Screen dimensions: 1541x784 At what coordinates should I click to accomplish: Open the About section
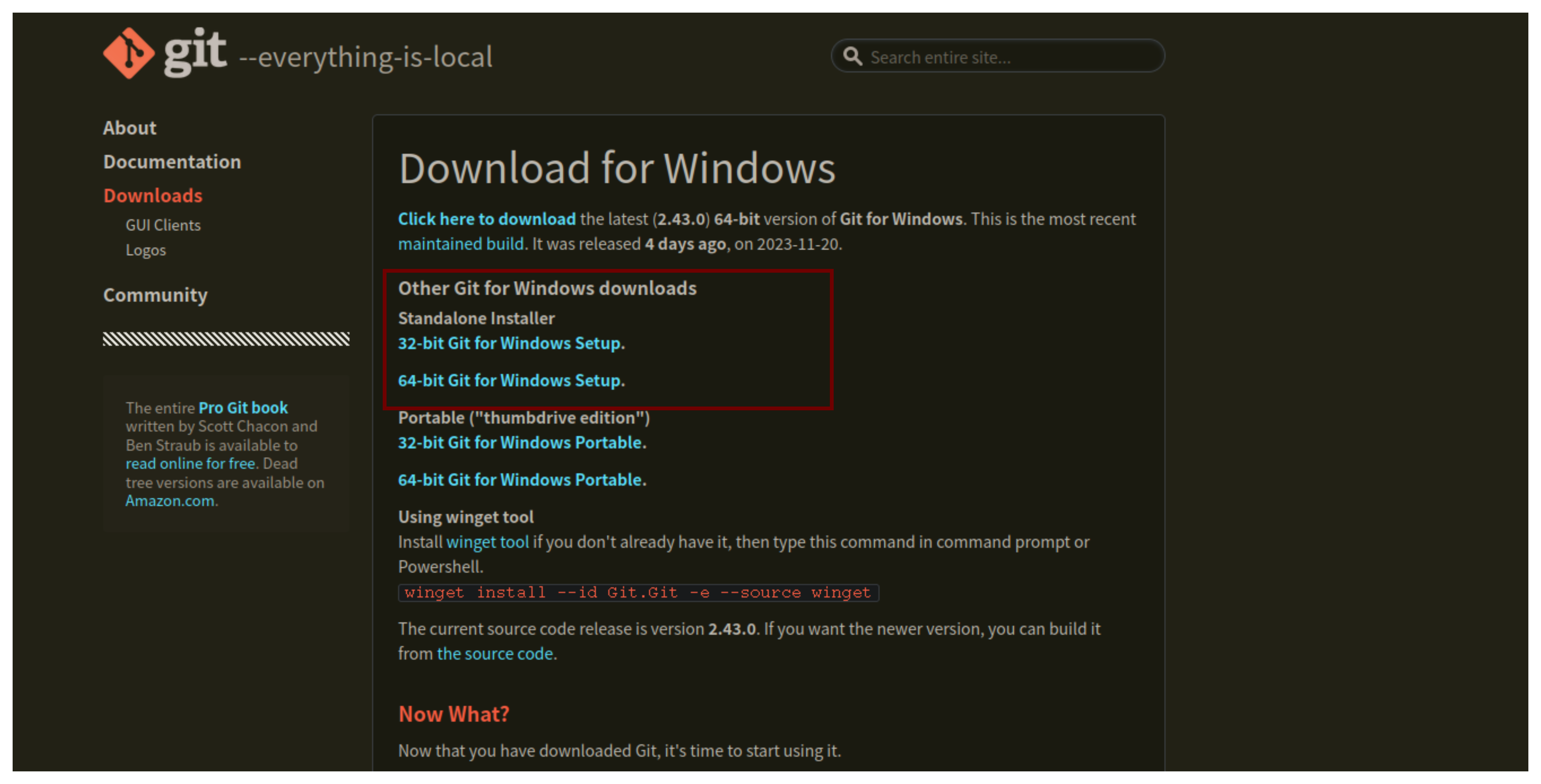(x=130, y=128)
